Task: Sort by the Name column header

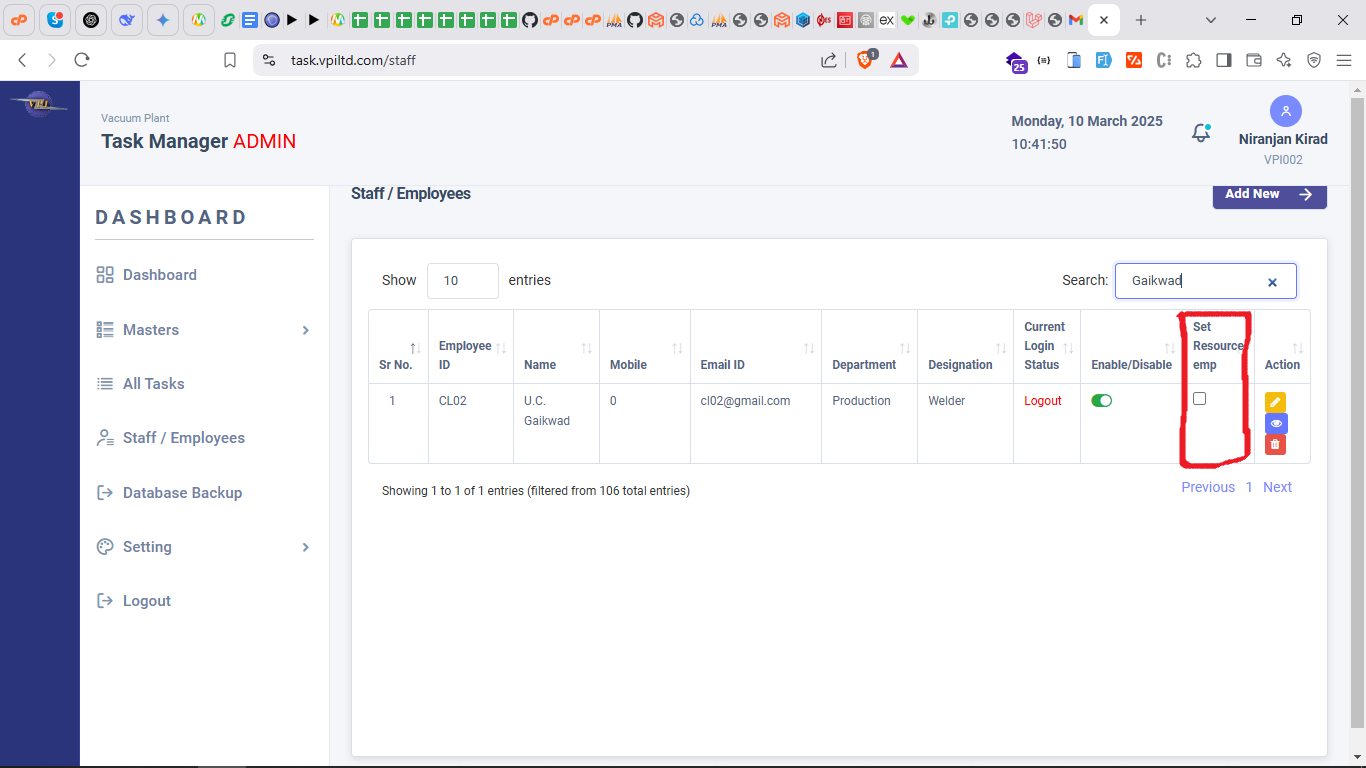Action: click(x=557, y=347)
